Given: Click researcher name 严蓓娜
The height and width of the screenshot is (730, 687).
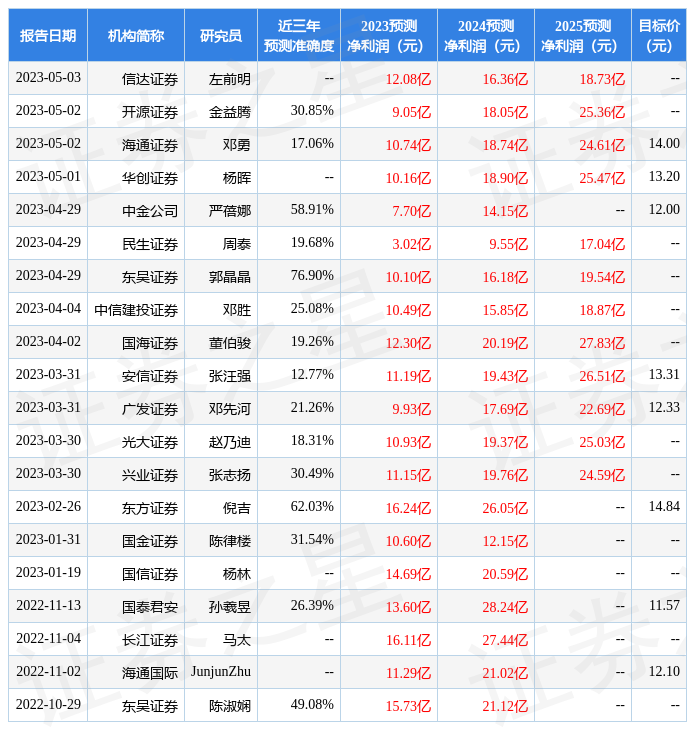Looking at the screenshot, I should click(230, 211).
